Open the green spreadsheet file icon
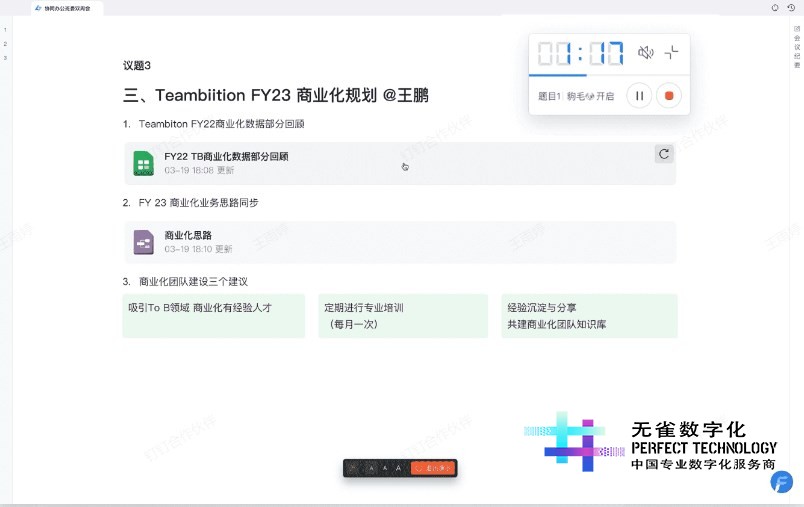The height and width of the screenshot is (507, 804). (143, 163)
